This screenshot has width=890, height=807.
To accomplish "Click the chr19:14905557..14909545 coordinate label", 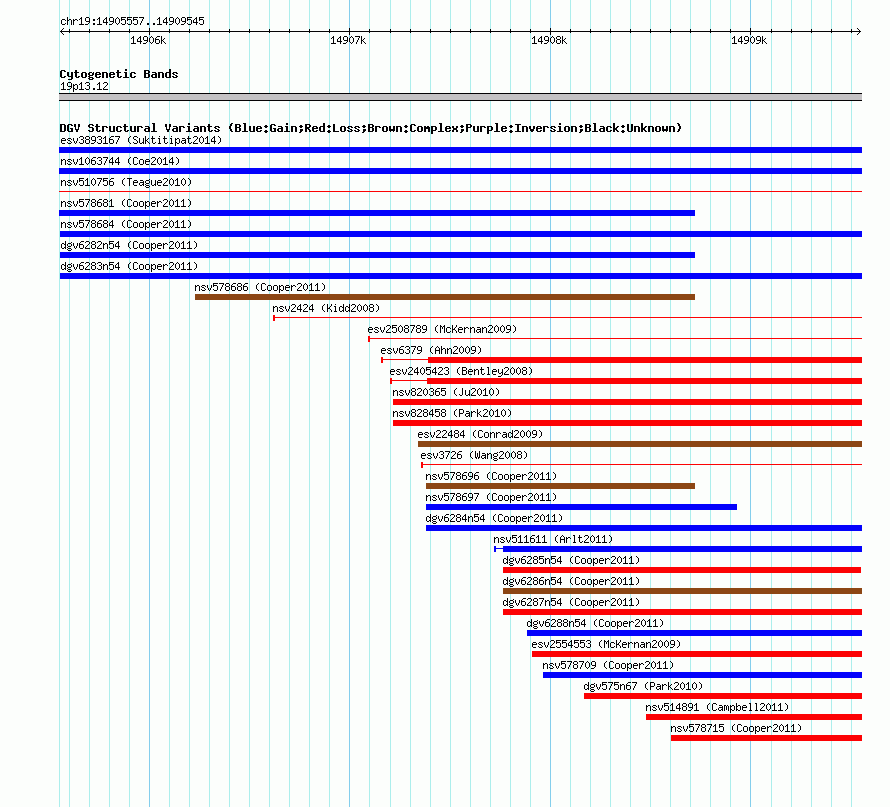I will (132, 21).
